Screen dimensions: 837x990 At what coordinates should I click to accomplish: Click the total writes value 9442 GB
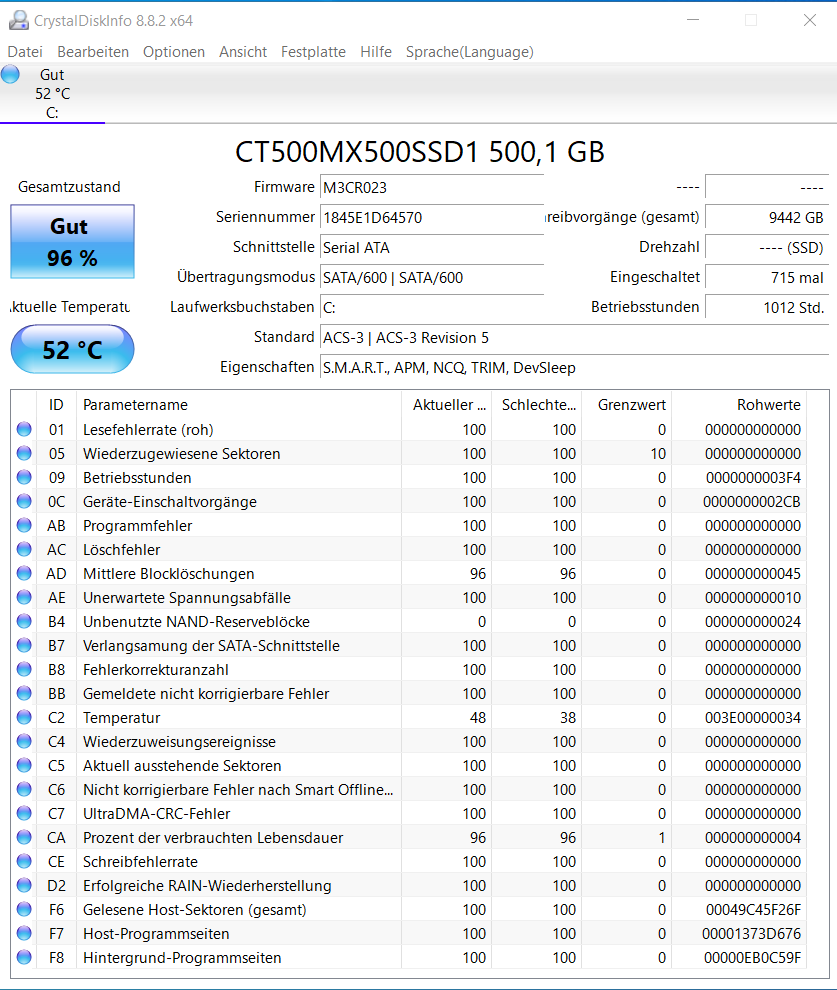[767, 218]
